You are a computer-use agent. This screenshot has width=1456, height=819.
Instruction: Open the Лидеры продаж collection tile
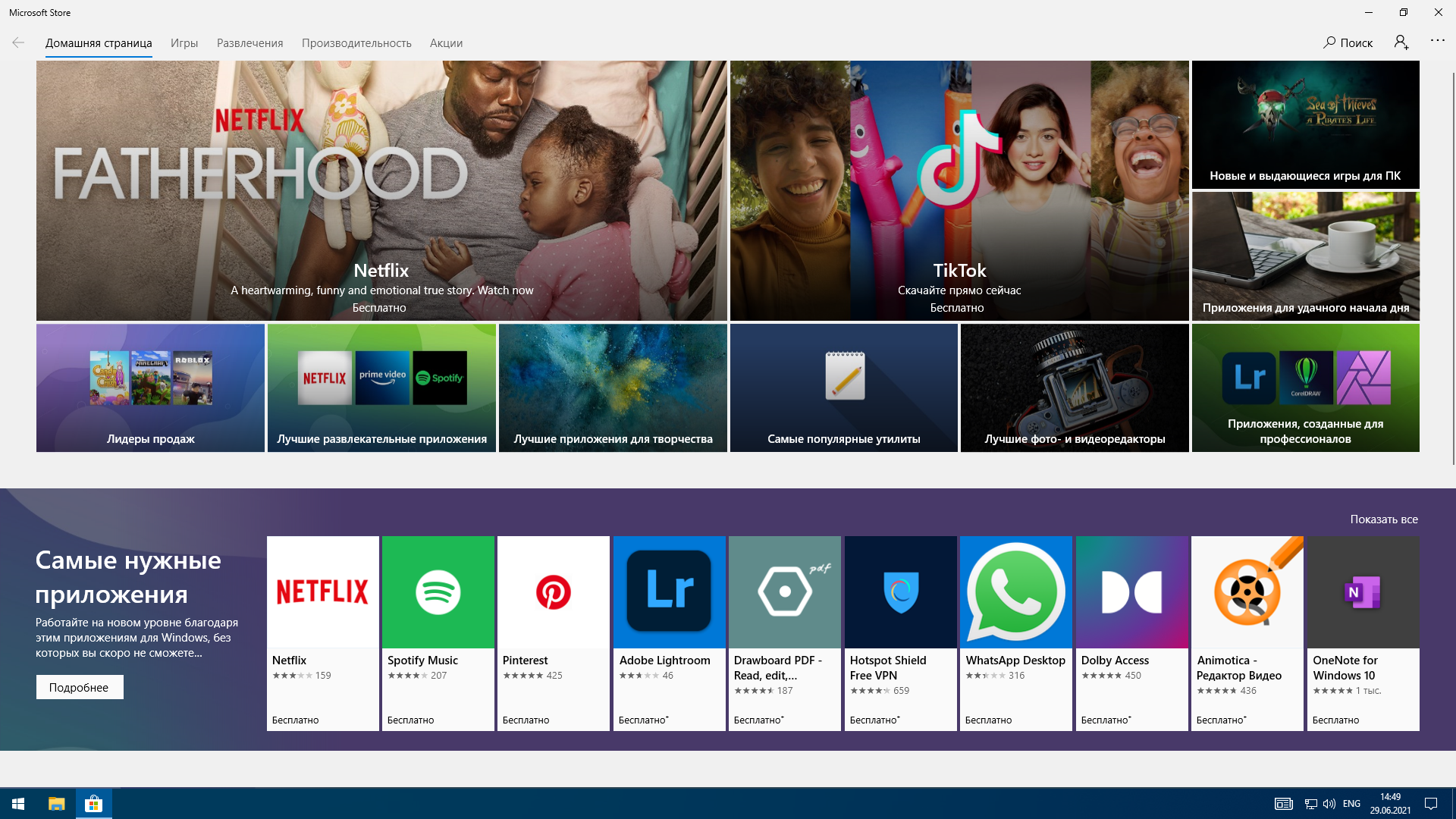pyautogui.click(x=150, y=388)
